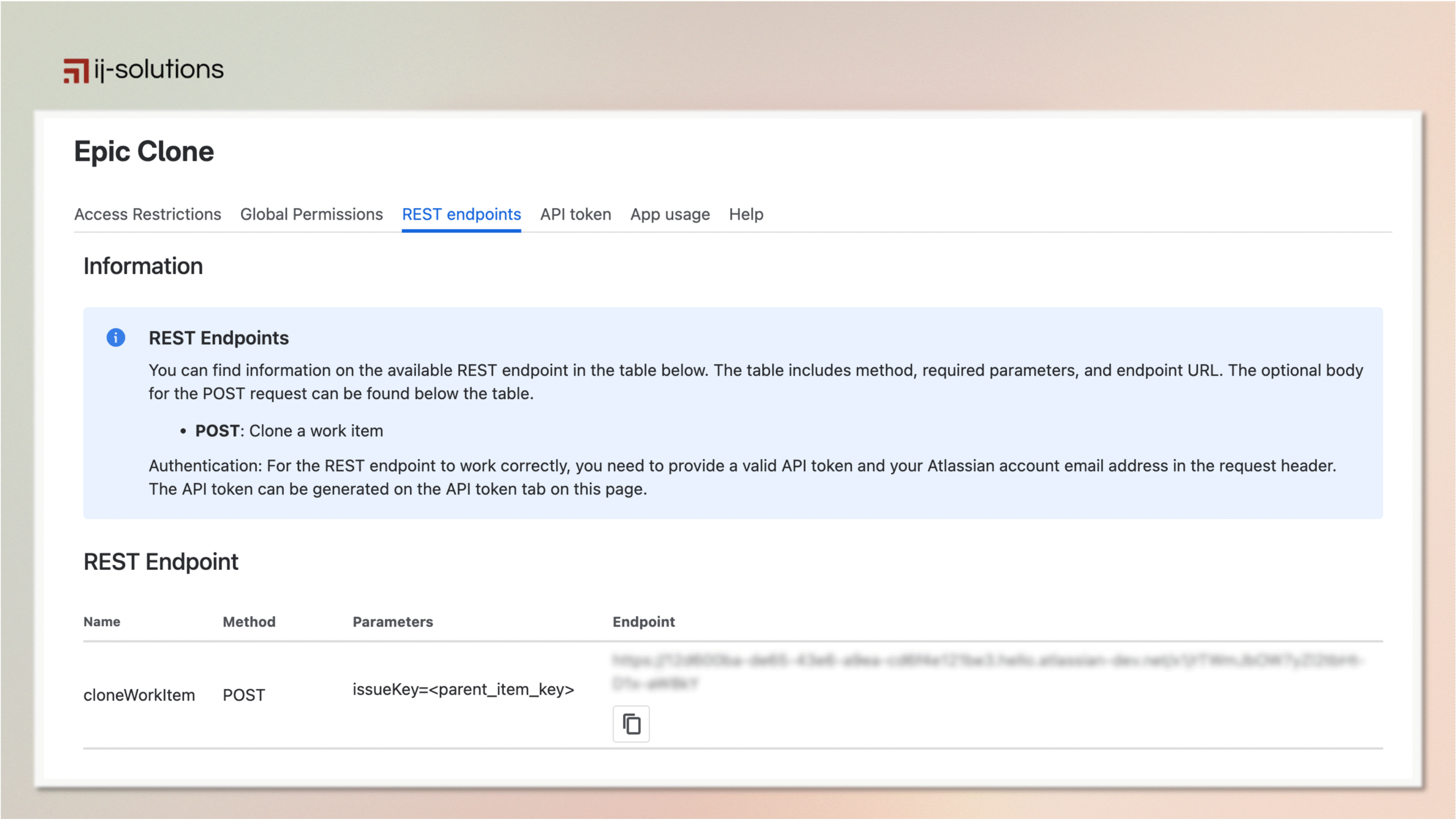The width and height of the screenshot is (1456, 820).
Task: Switch to the Global Permissions tab
Action: [x=311, y=214]
